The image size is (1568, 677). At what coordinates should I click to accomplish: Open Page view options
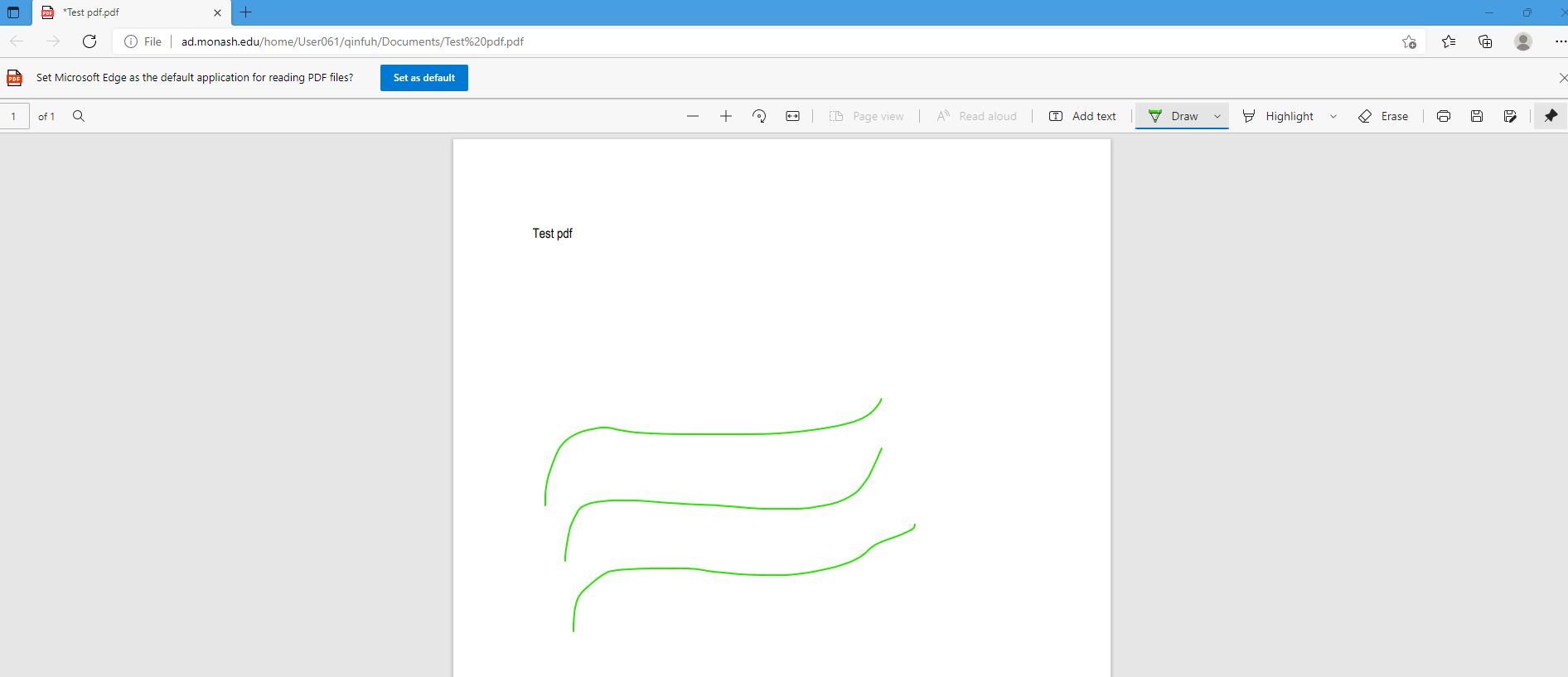click(x=867, y=116)
